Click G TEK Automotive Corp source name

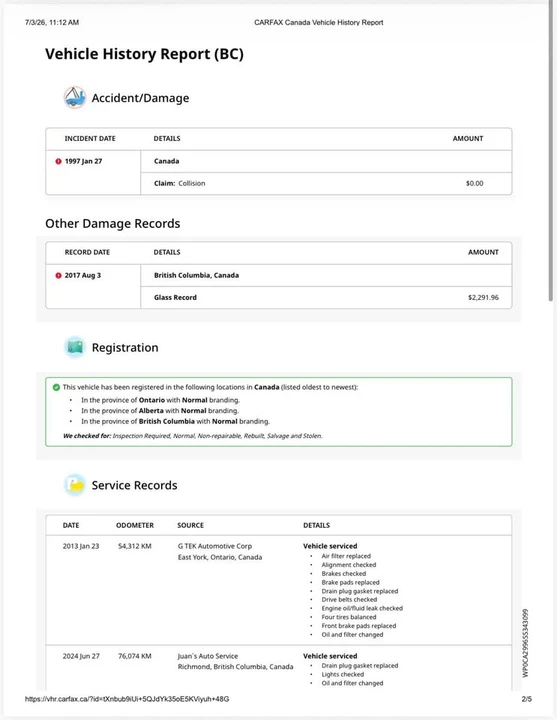point(215,546)
